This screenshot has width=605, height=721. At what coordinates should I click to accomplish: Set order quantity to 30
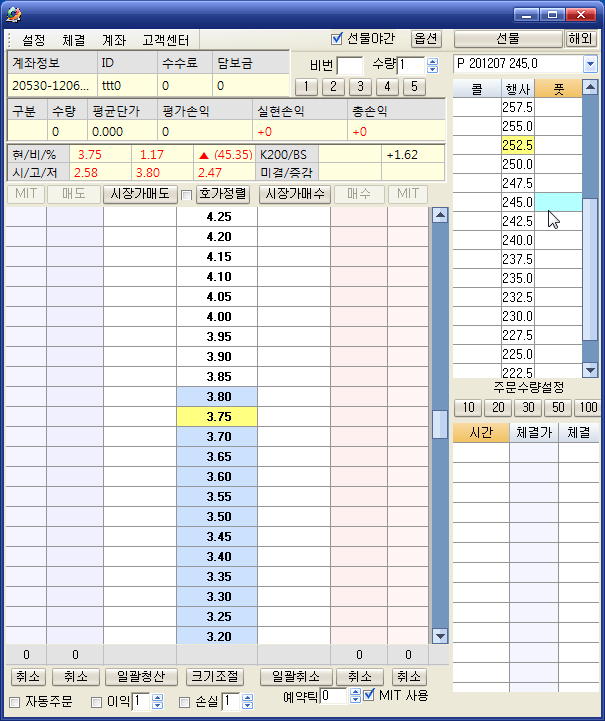528,407
